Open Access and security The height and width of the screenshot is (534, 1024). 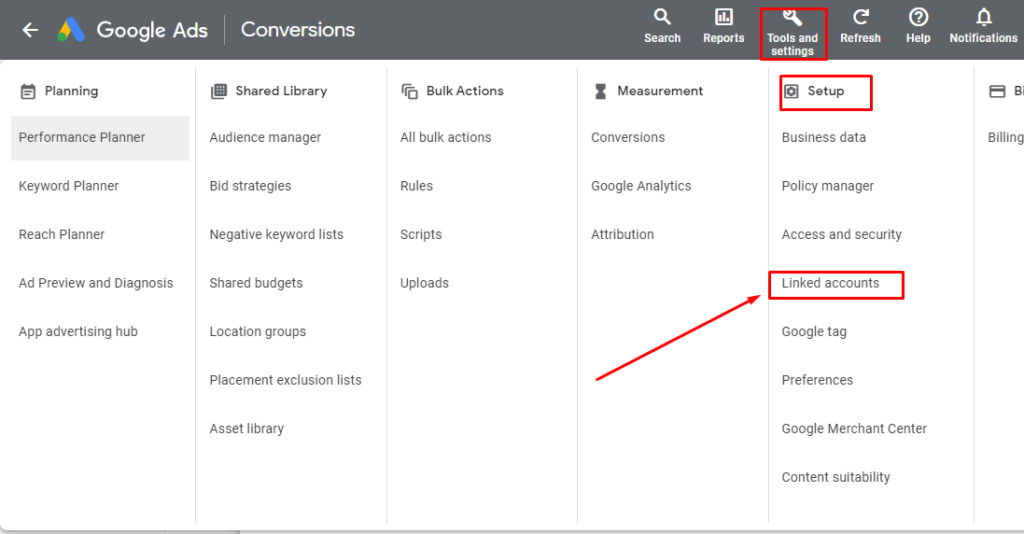[841, 234]
